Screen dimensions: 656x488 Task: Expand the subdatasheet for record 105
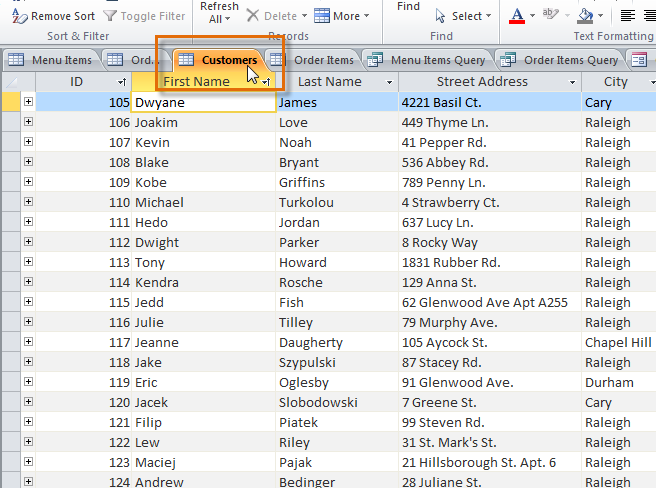click(x=28, y=101)
